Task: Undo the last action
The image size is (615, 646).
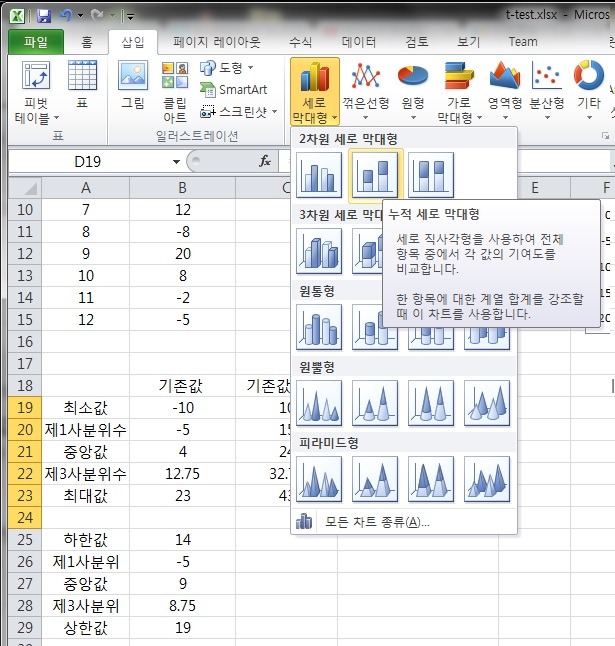Action: point(65,16)
